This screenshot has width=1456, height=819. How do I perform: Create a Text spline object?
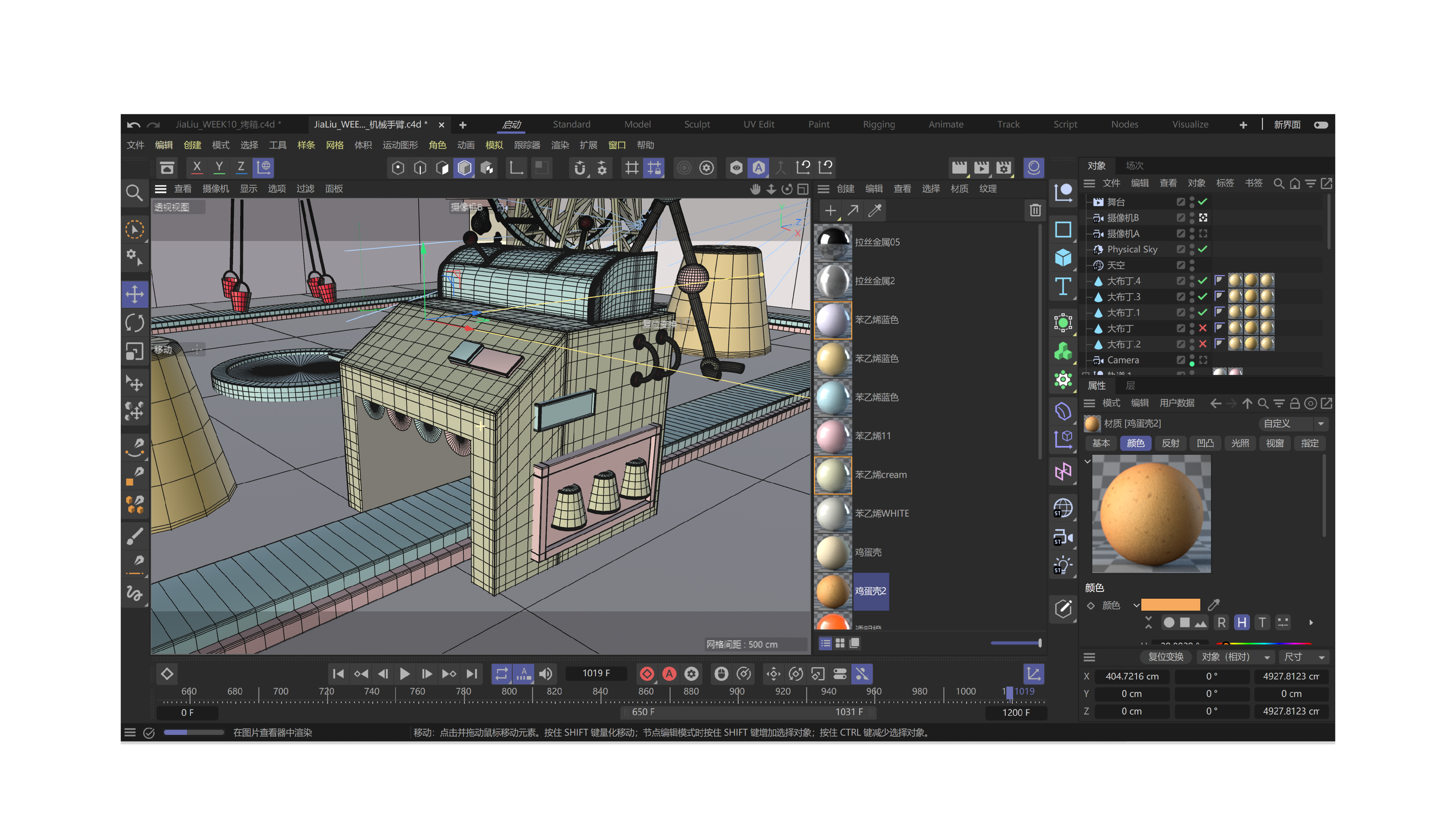click(1063, 286)
